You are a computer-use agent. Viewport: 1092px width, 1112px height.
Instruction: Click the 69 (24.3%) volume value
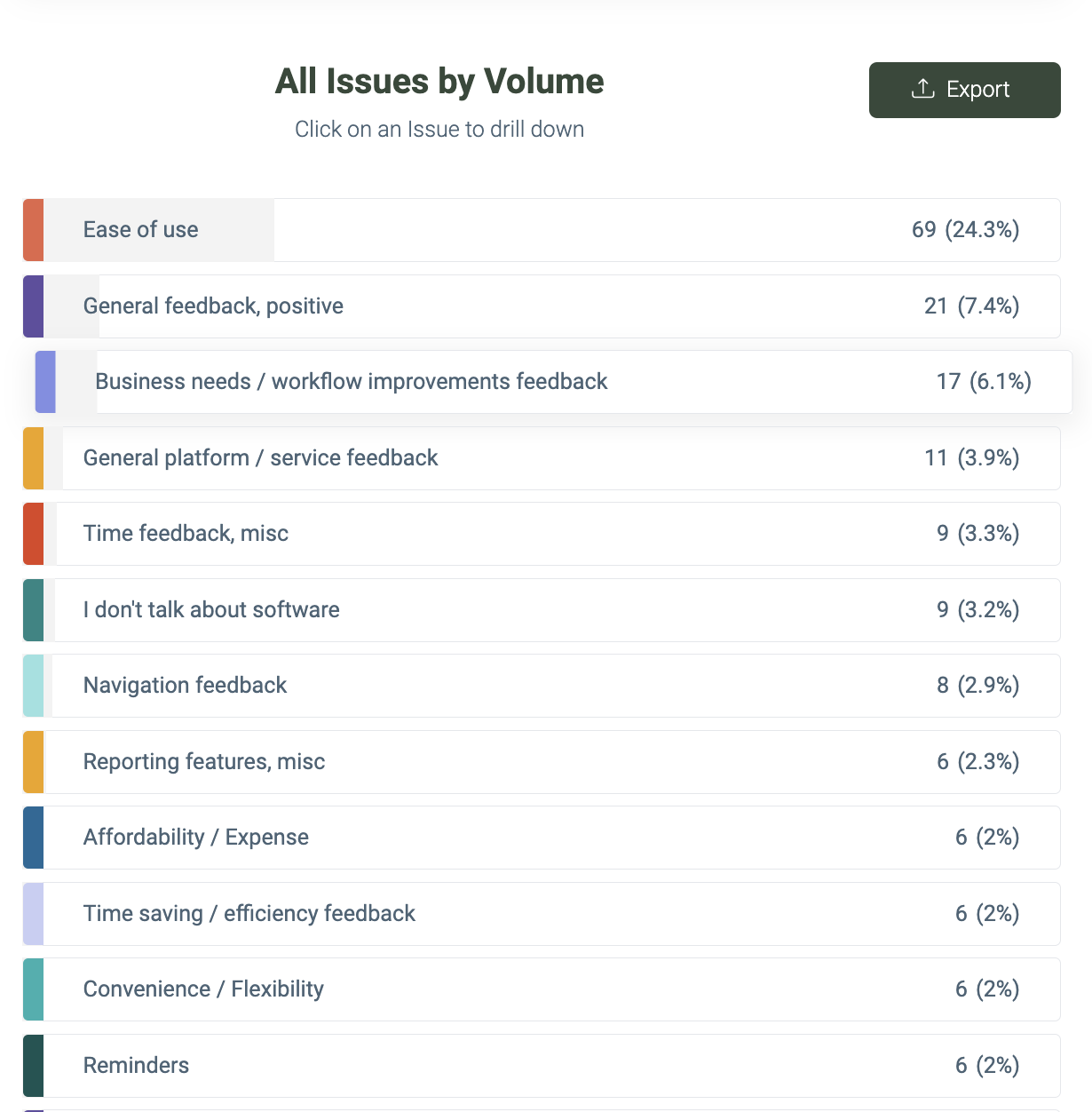coord(965,230)
